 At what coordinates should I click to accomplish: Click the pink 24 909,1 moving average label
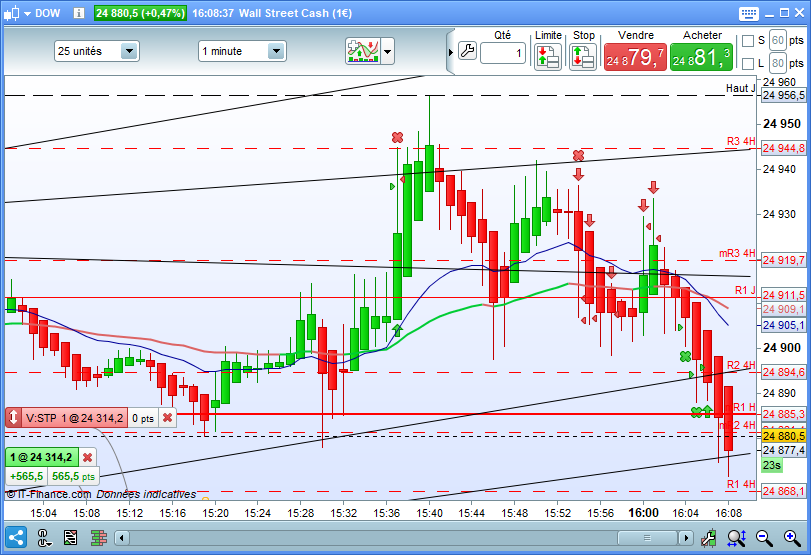click(784, 309)
